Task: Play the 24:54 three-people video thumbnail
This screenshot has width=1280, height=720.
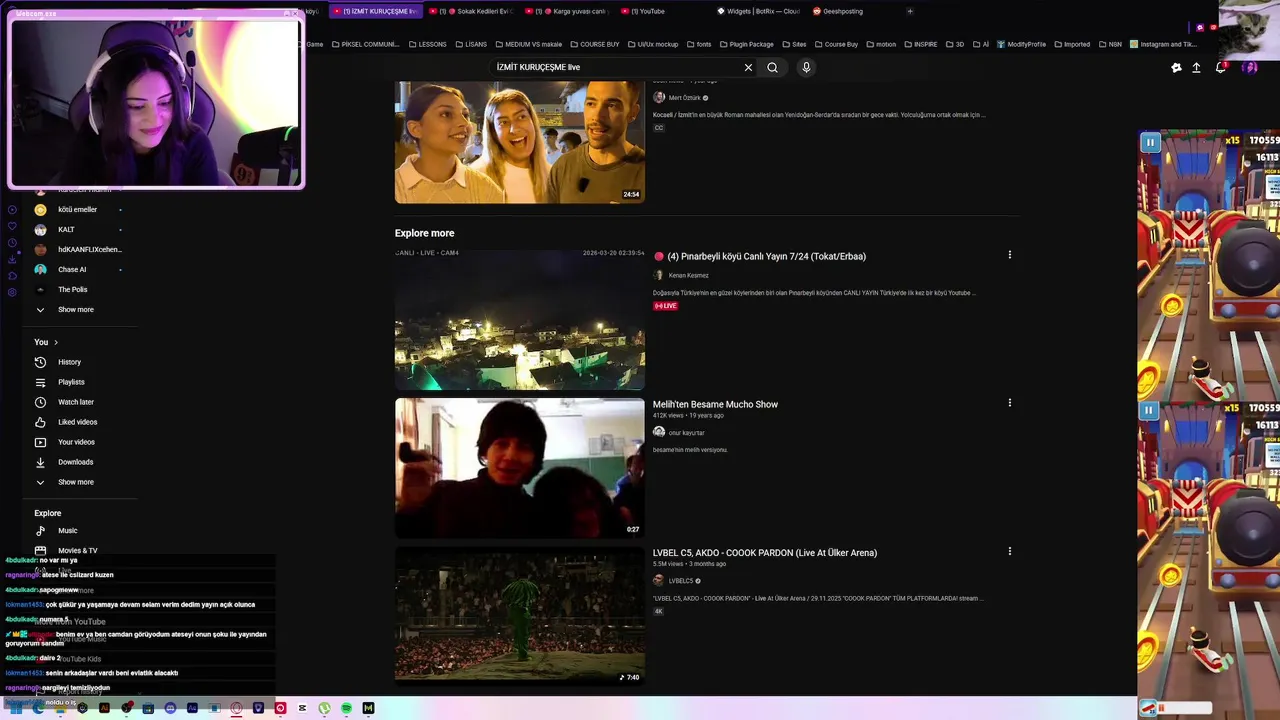Action: (520, 142)
